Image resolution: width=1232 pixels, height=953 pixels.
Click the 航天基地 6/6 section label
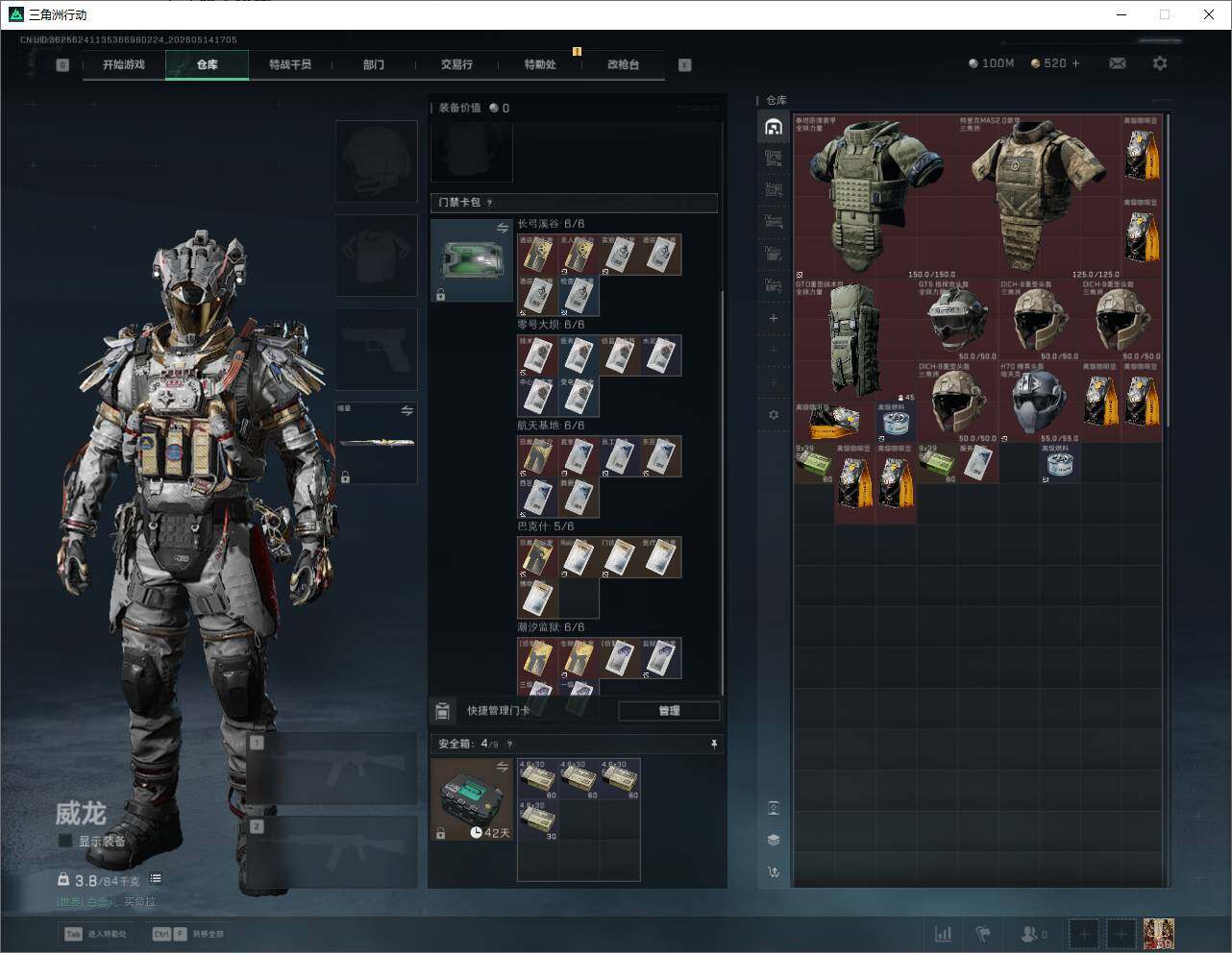[x=551, y=426]
